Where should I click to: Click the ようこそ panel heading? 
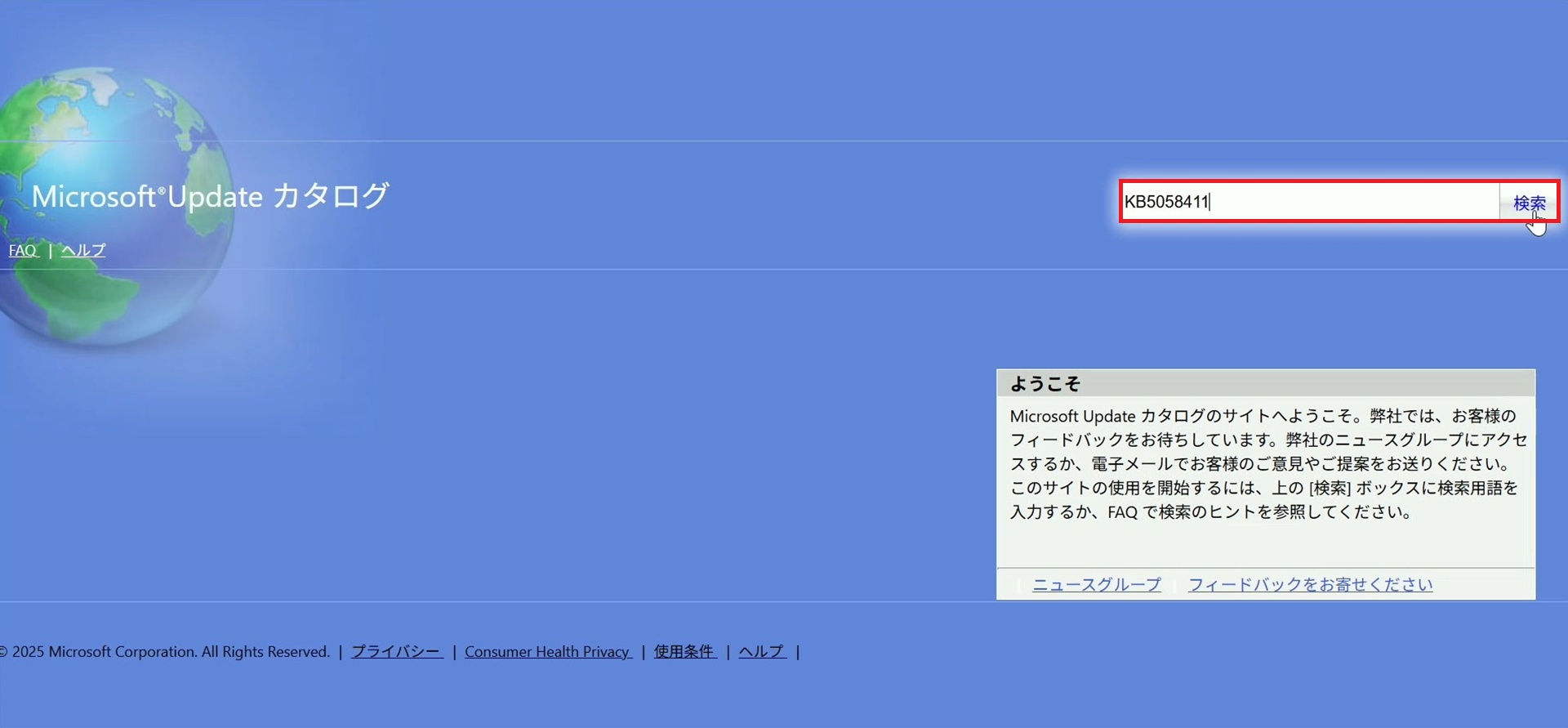point(1045,384)
